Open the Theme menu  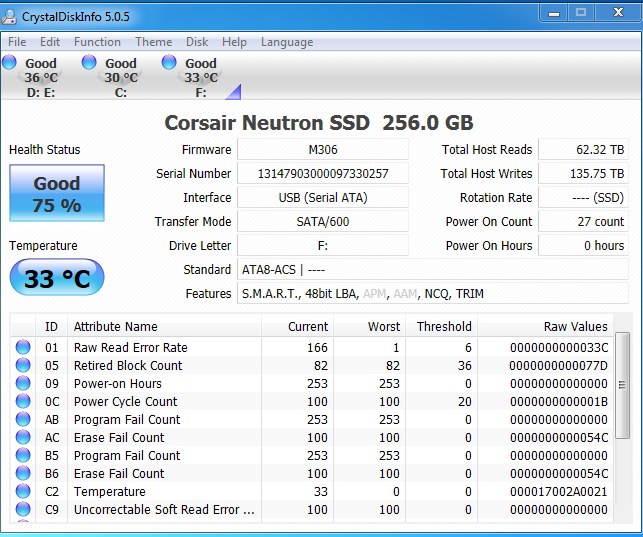click(153, 42)
